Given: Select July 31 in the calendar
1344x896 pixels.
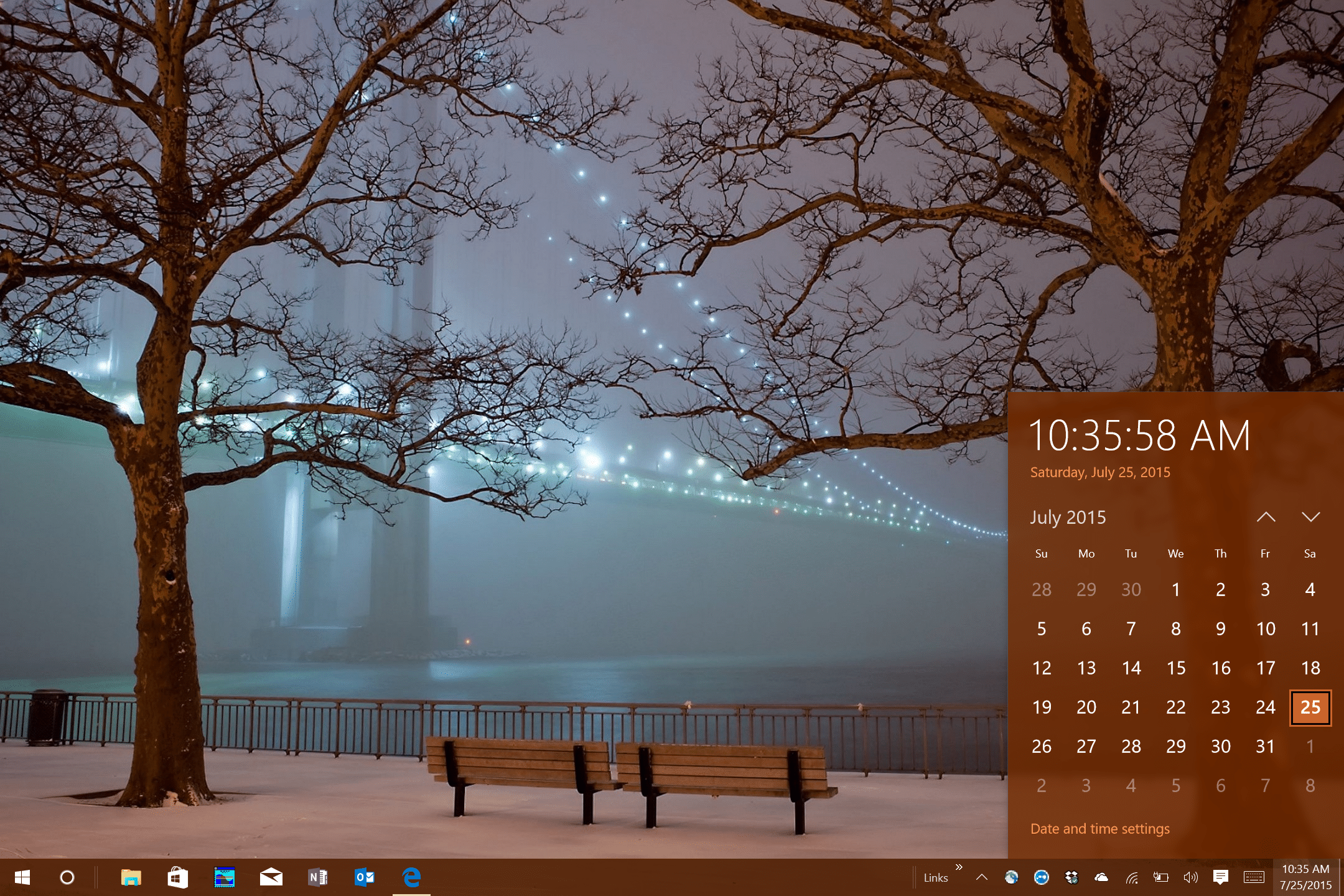Looking at the screenshot, I should click(x=1266, y=747).
